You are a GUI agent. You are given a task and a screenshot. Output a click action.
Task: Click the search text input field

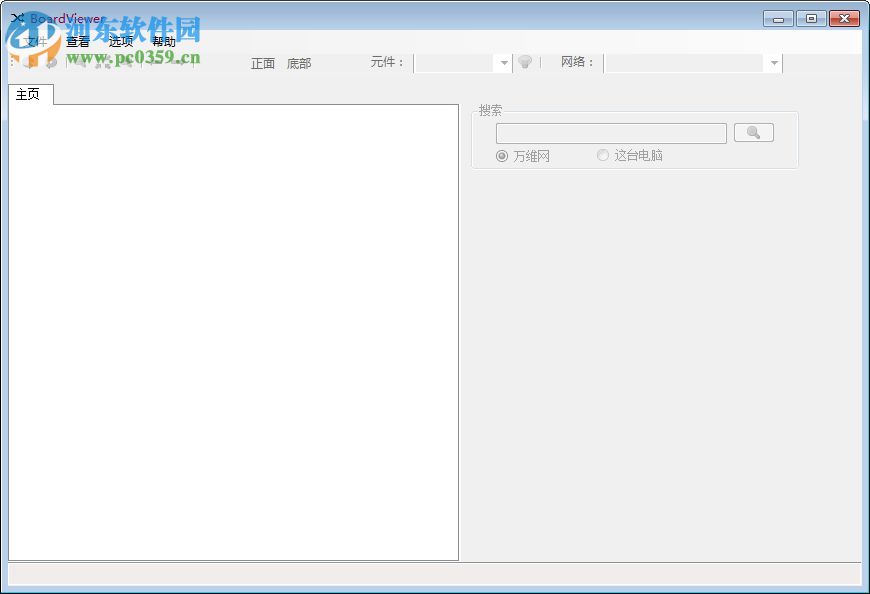(x=610, y=132)
